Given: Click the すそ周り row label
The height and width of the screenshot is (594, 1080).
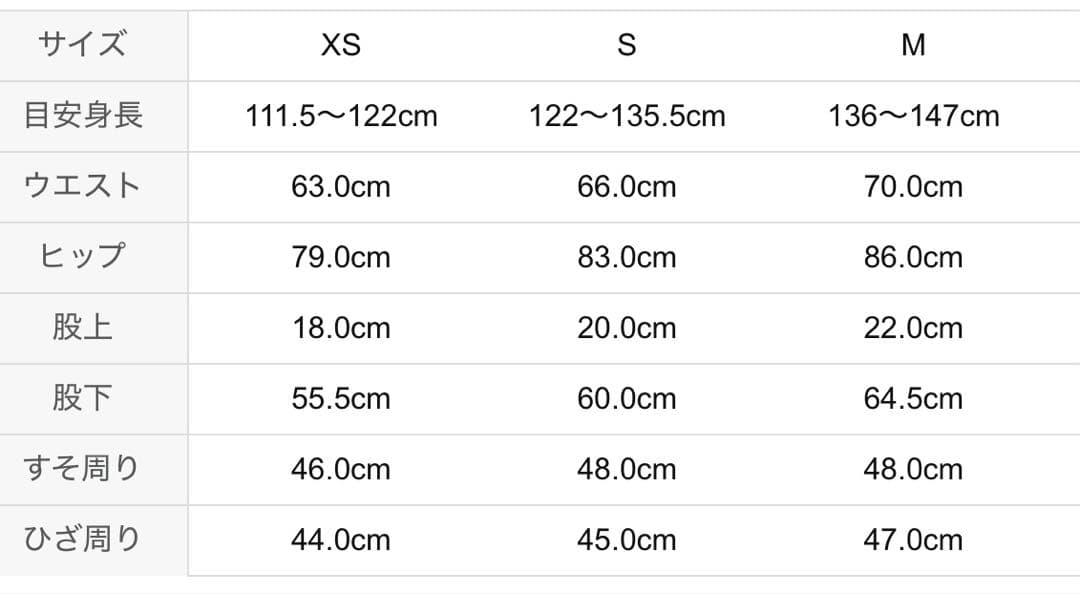Looking at the screenshot, I should pos(83,469).
